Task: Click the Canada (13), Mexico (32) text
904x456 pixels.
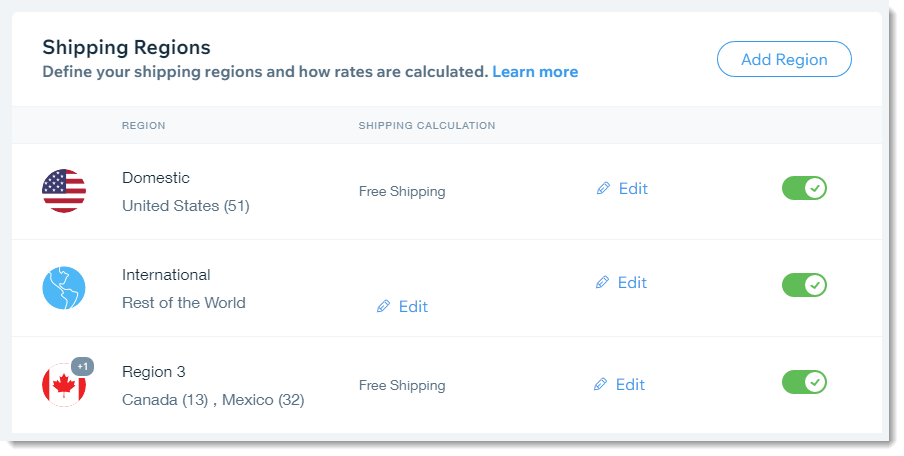Action: (x=213, y=400)
